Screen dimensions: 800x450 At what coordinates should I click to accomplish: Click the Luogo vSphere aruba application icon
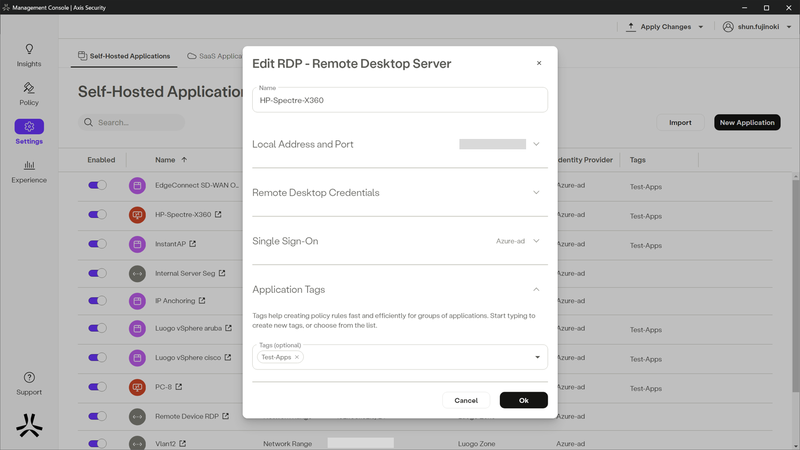[137, 329]
